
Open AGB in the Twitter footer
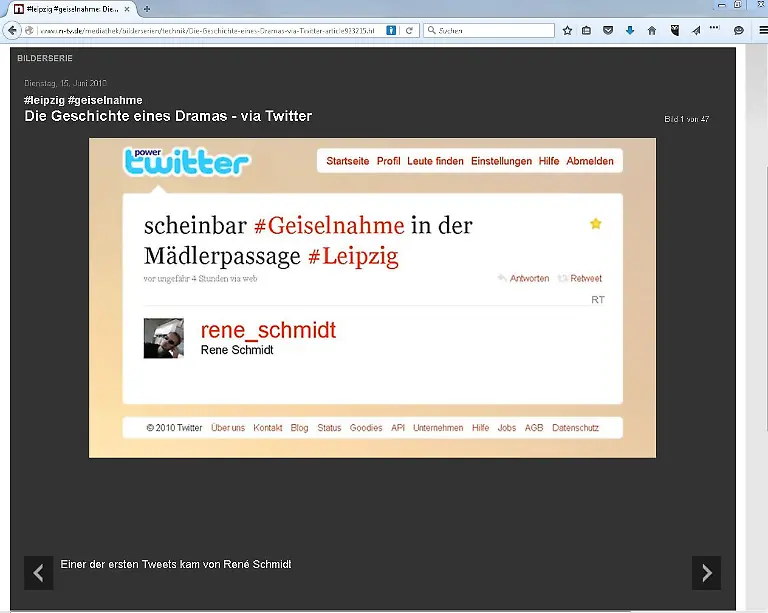(534, 427)
